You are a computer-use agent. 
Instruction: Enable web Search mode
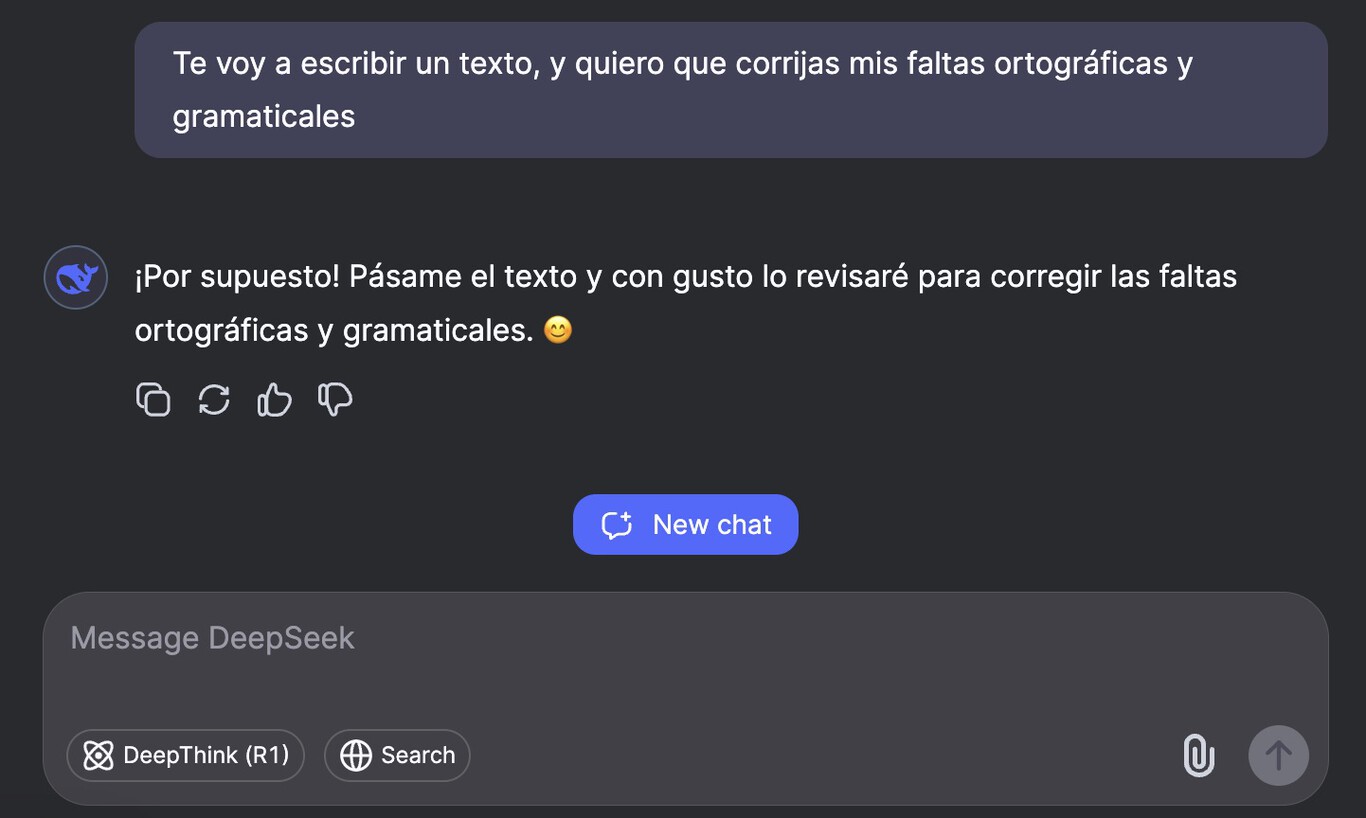[x=397, y=756]
